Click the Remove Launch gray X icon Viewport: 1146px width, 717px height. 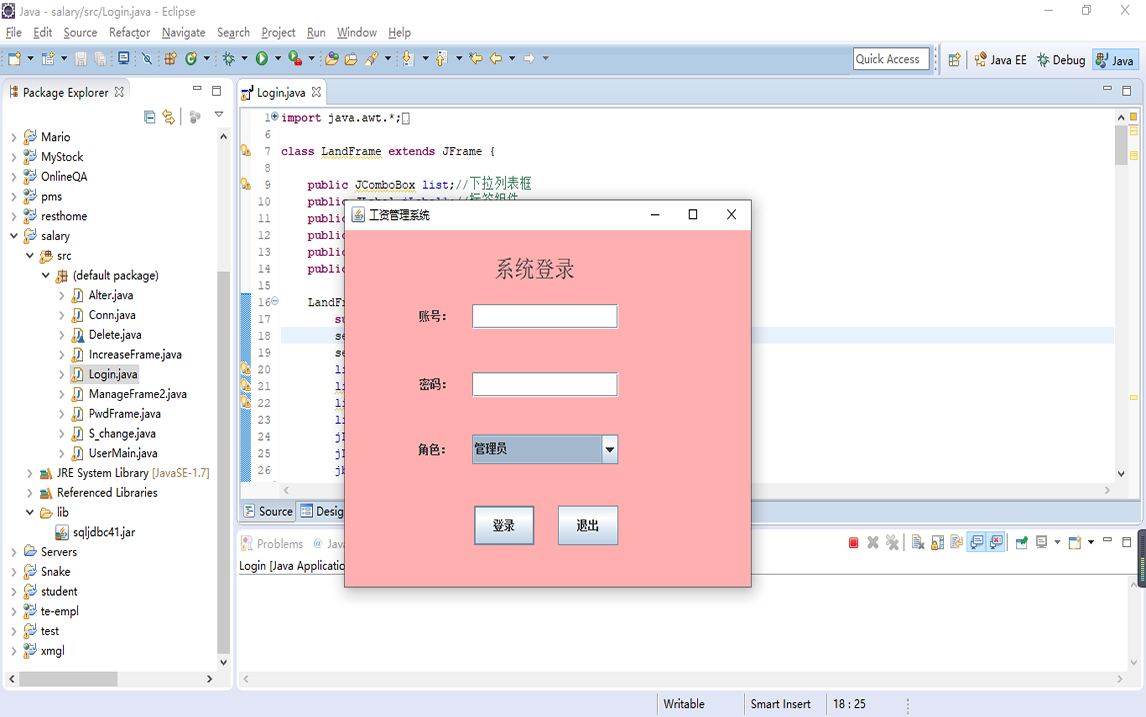[873, 542]
